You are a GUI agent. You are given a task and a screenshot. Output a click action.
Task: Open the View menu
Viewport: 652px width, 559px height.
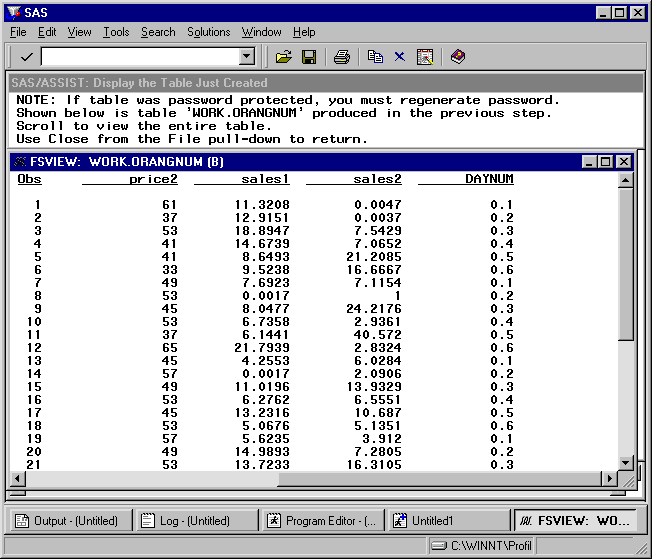[x=79, y=32]
